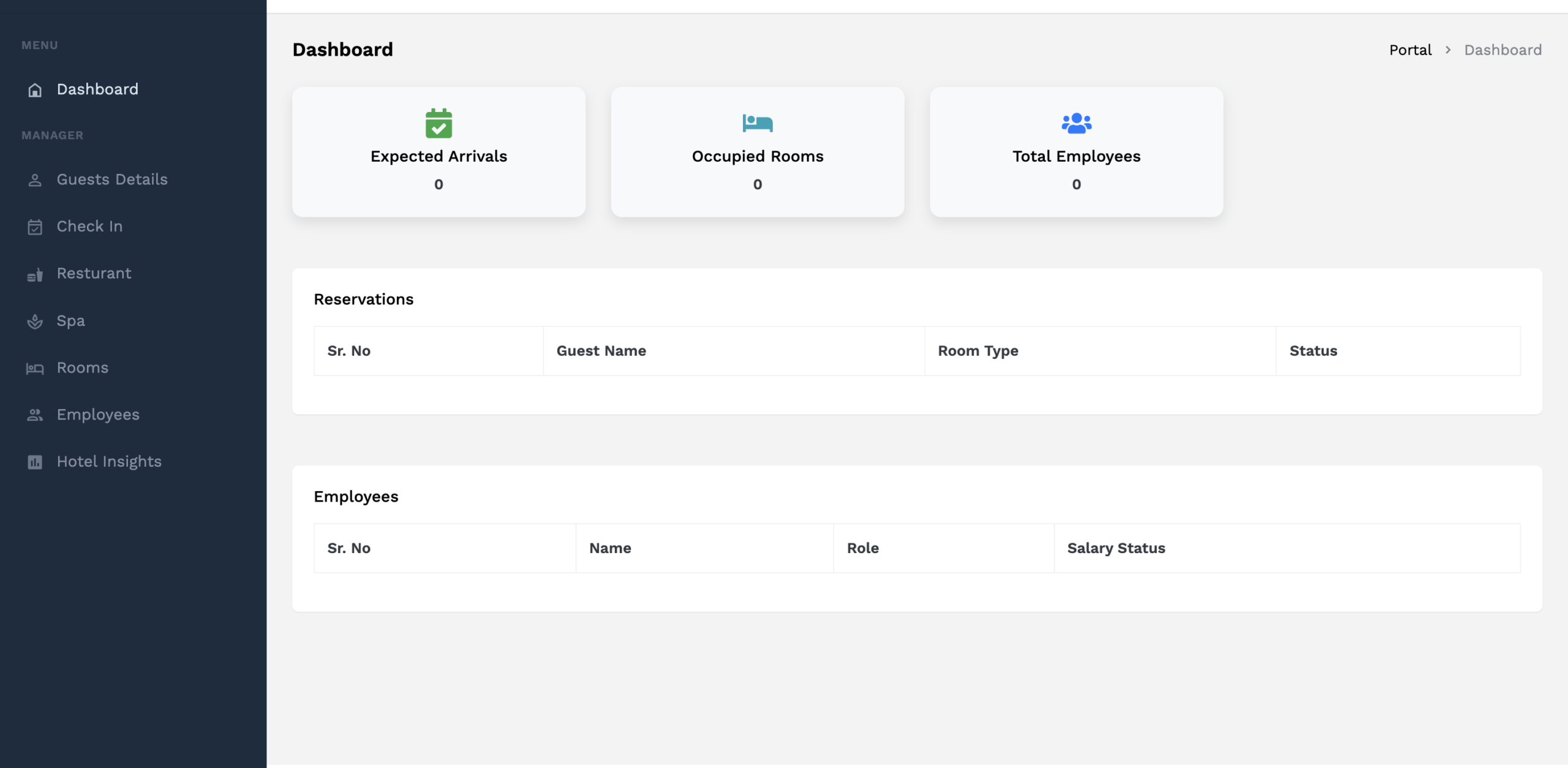1568x768 pixels.
Task: Click the Hotel Insights chart icon
Action: (x=35, y=462)
